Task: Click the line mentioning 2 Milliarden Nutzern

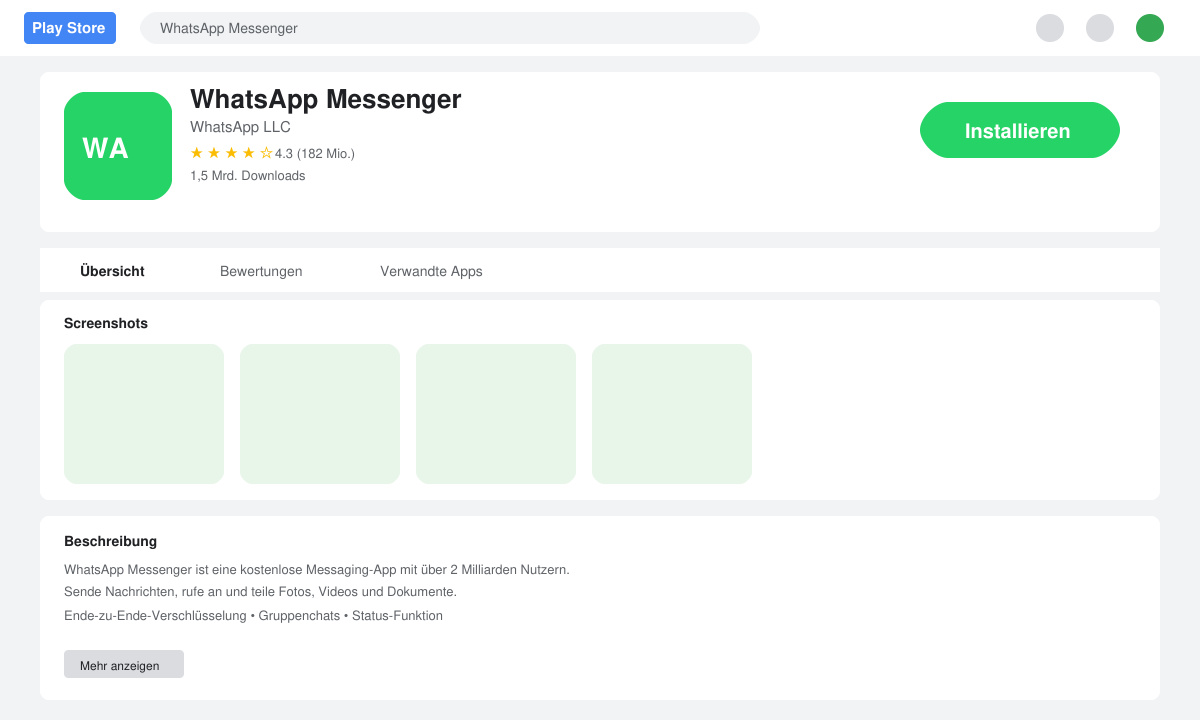Action: tap(317, 570)
